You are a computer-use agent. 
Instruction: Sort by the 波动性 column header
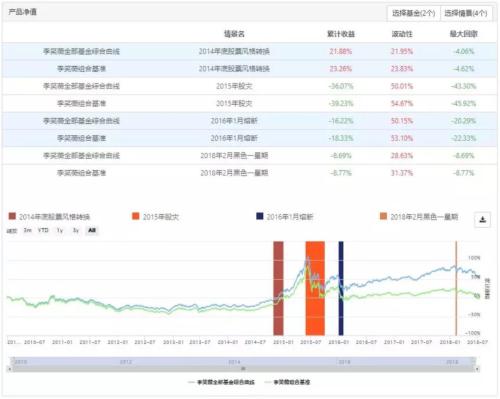pos(402,34)
